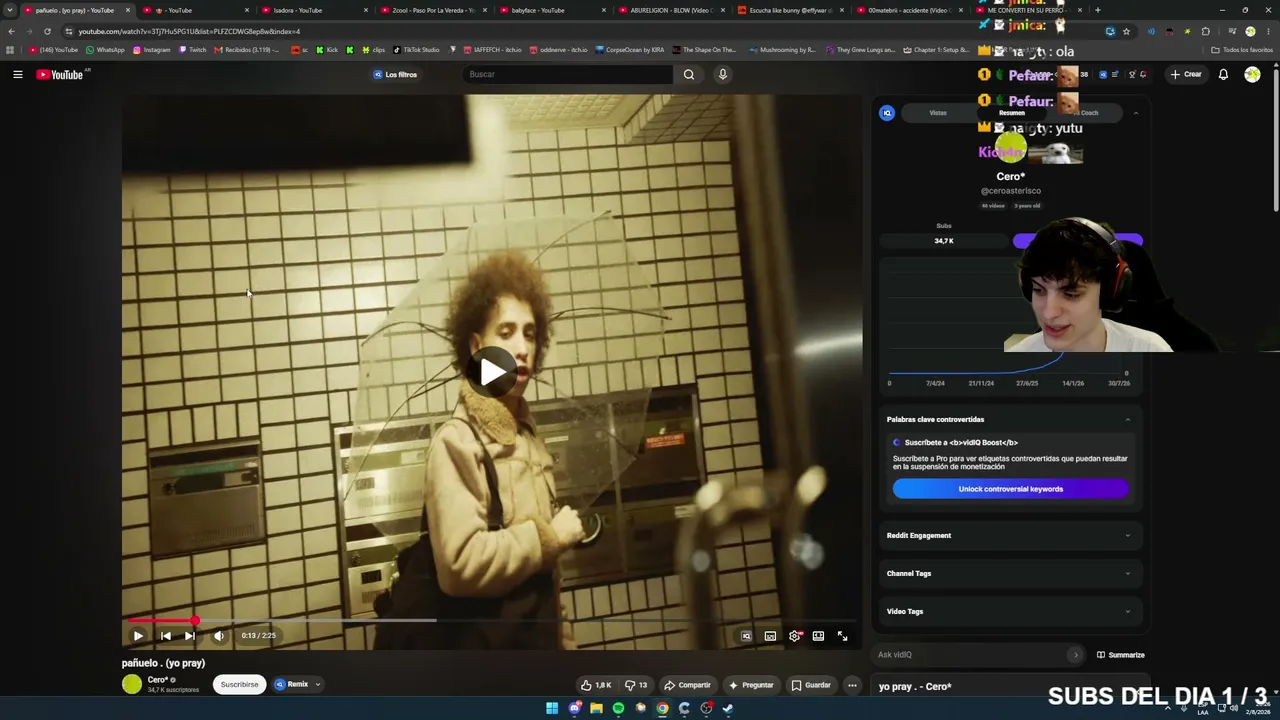Skip to previous video in playlist
The image size is (1280, 720).
pyautogui.click(x=165, y=636)
